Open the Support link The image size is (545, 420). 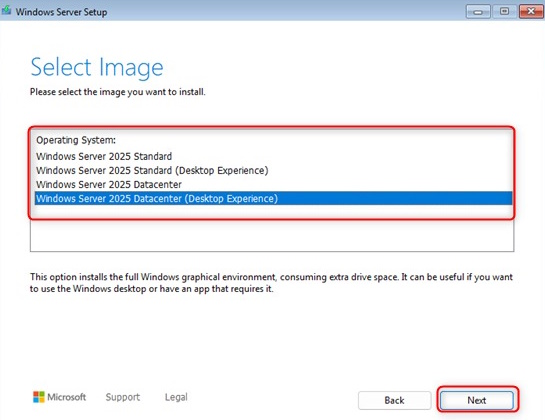click(x=123, y=397)
